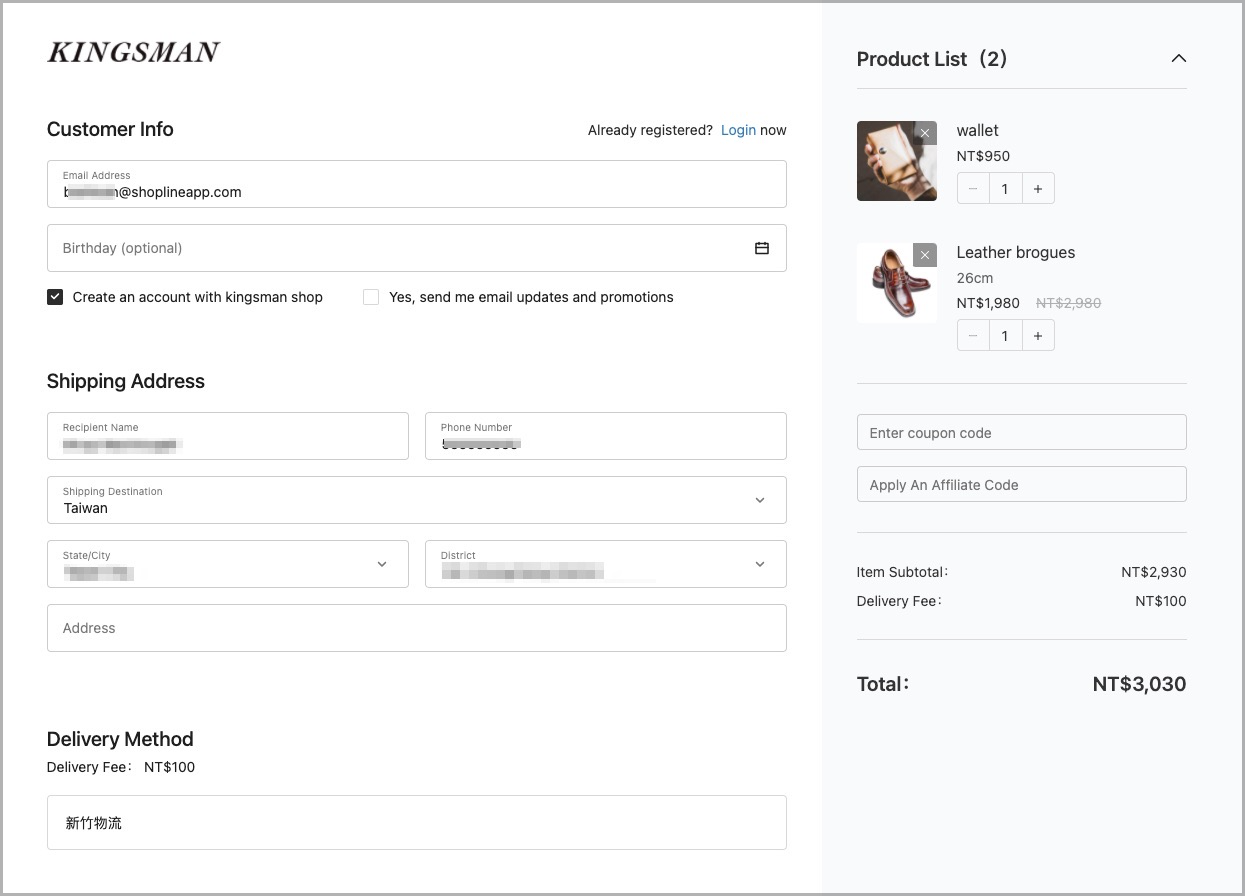Click the Customer Info heading
Image resolution: width=1245 pixels, height=896 pixels.
click(110, 129)
